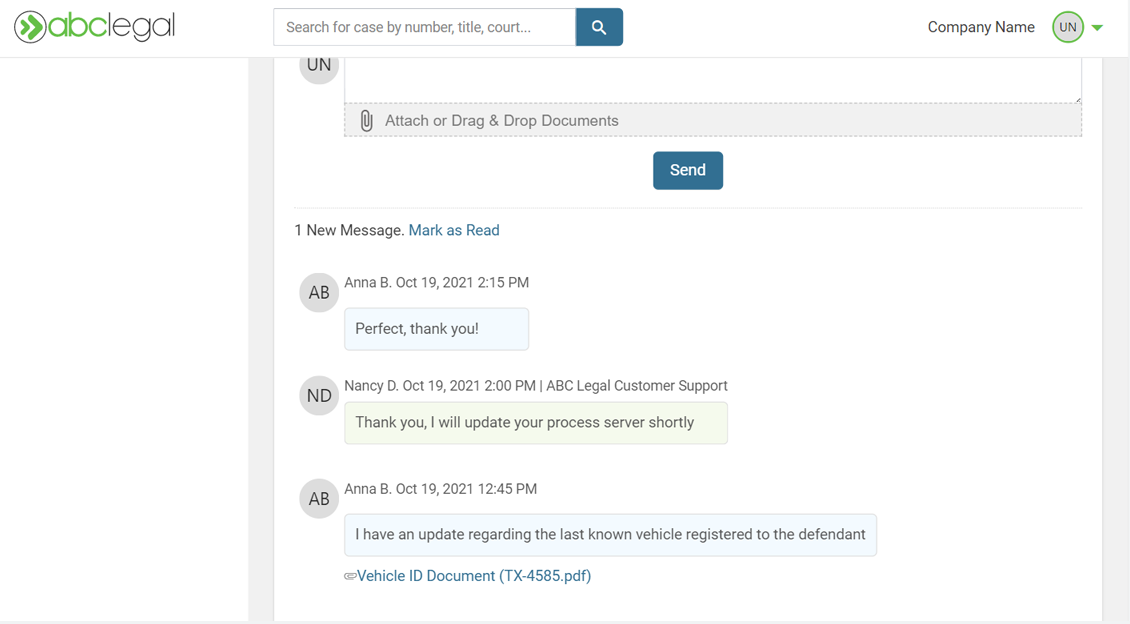The height and width of the screenshot is (624, 1130).
Task: Click the paperclip icon to attach documents
Action: (366, 119)
